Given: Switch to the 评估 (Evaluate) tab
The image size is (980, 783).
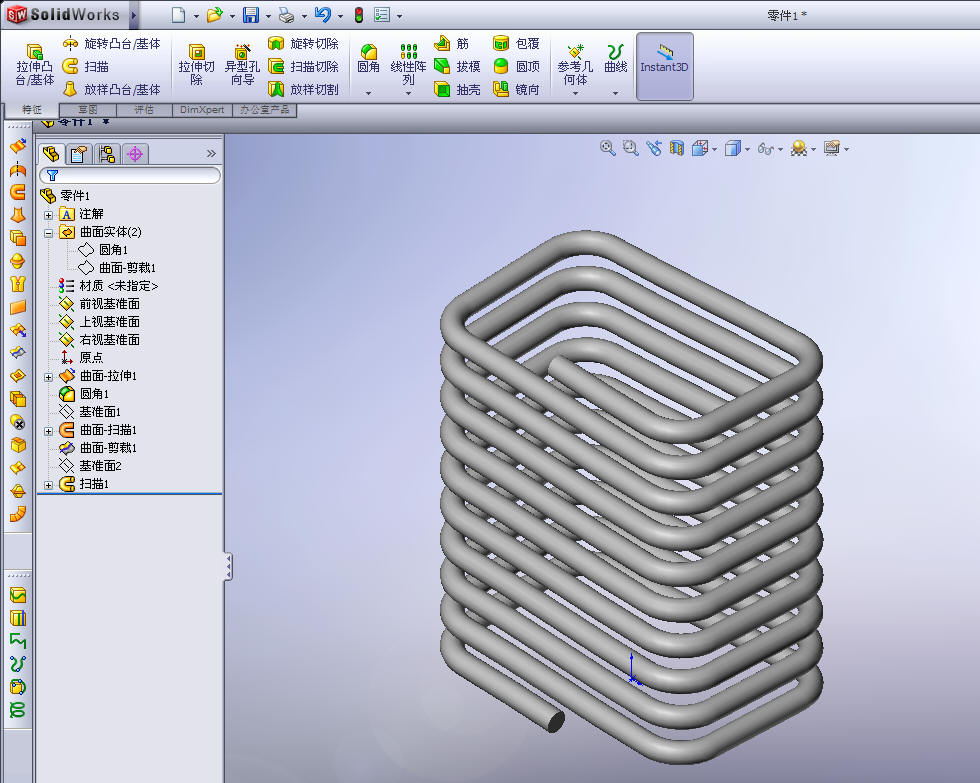Looking at the screenshot, I should click(144, 110).
